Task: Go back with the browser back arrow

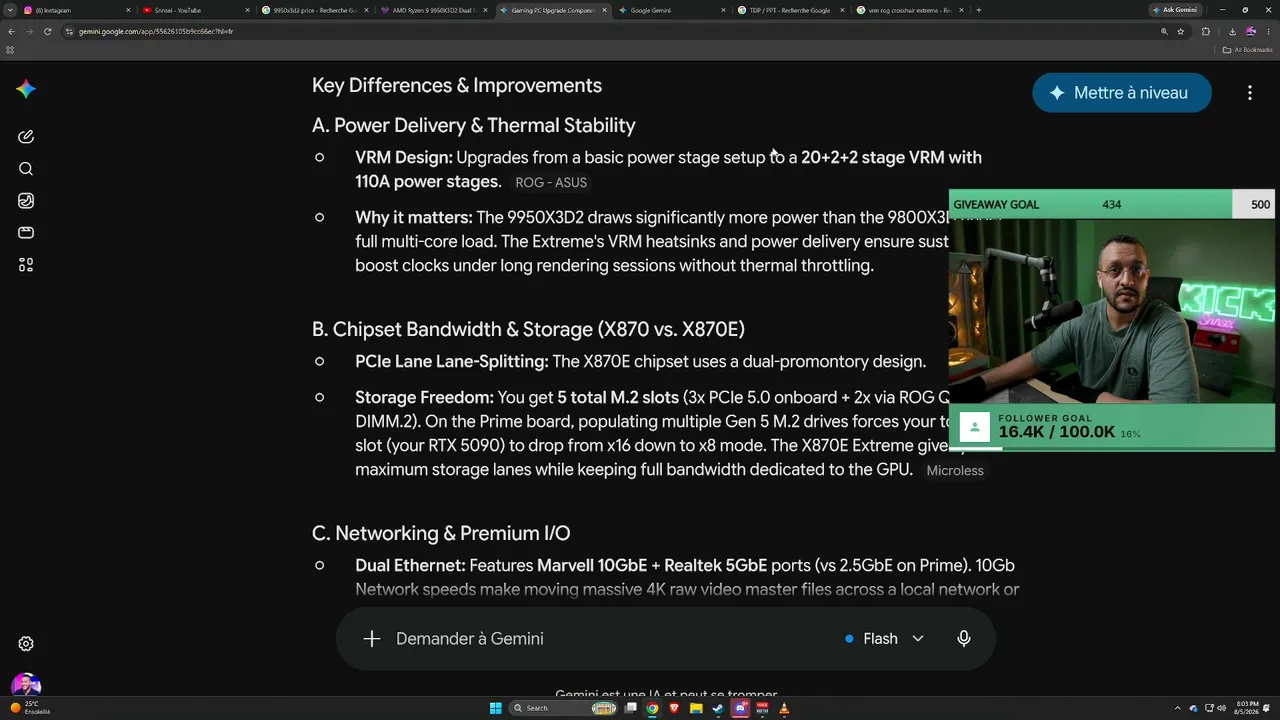Action: pos(11,31)
